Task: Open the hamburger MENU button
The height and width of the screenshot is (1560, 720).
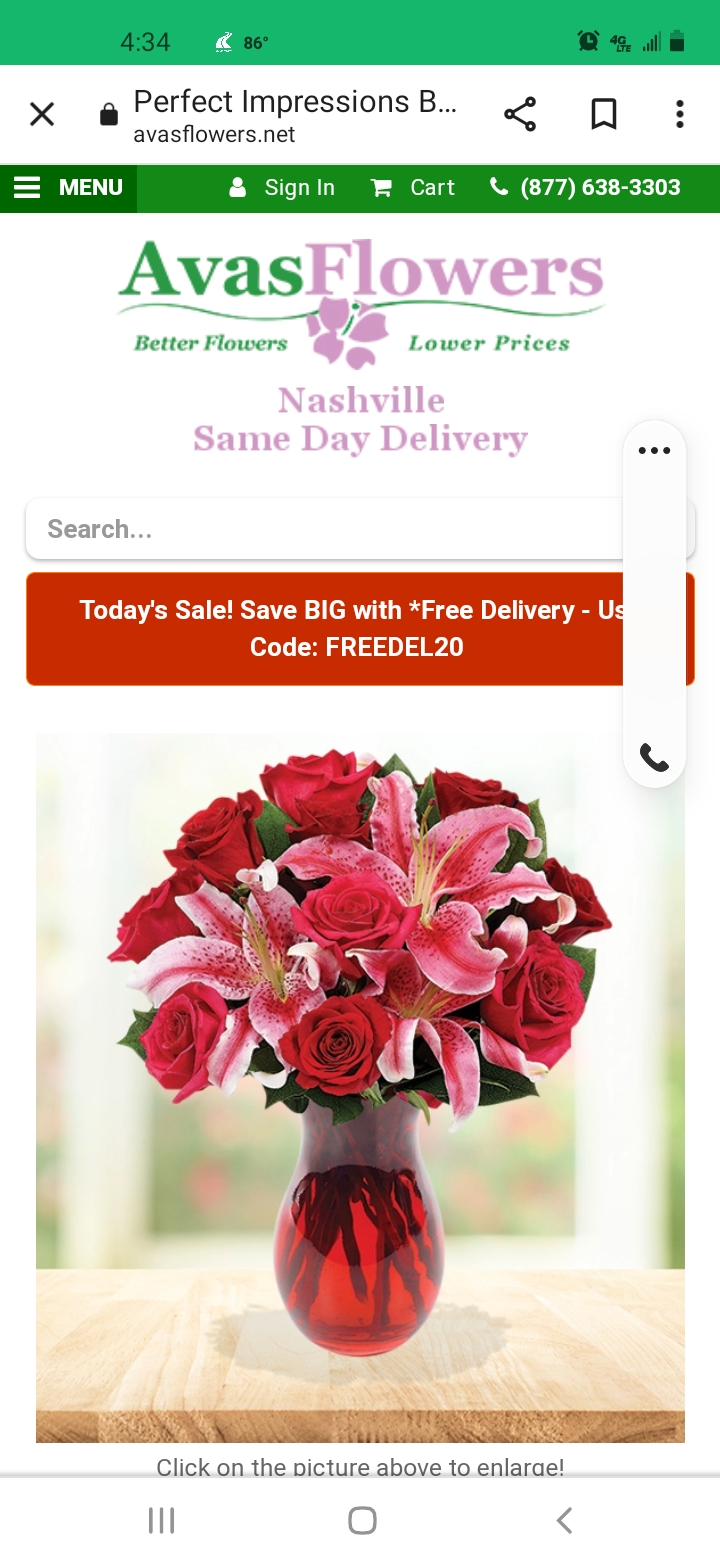Action: coord(68,188)
